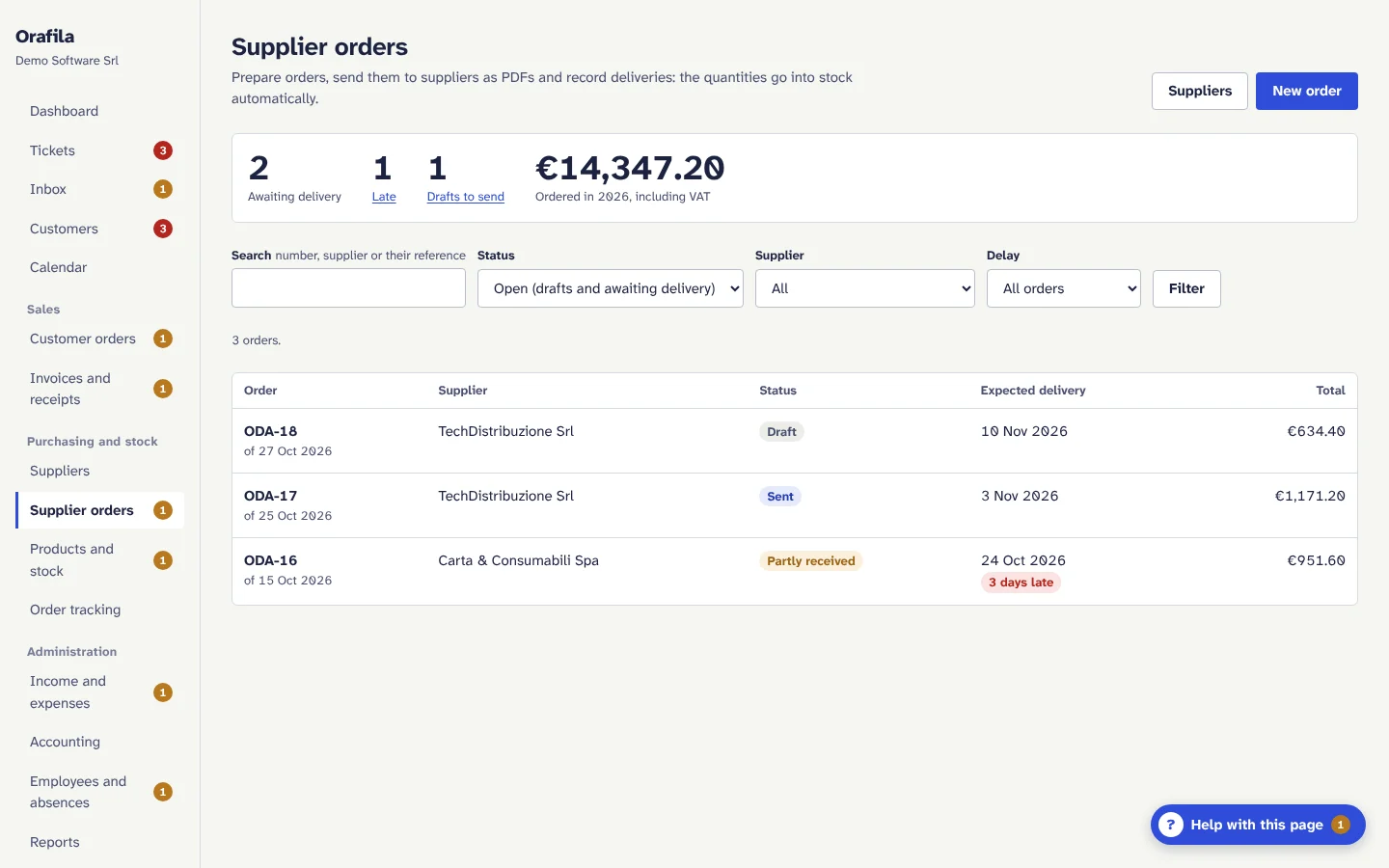
Task: Click the red badge next to Tickets
Action: 163,150
